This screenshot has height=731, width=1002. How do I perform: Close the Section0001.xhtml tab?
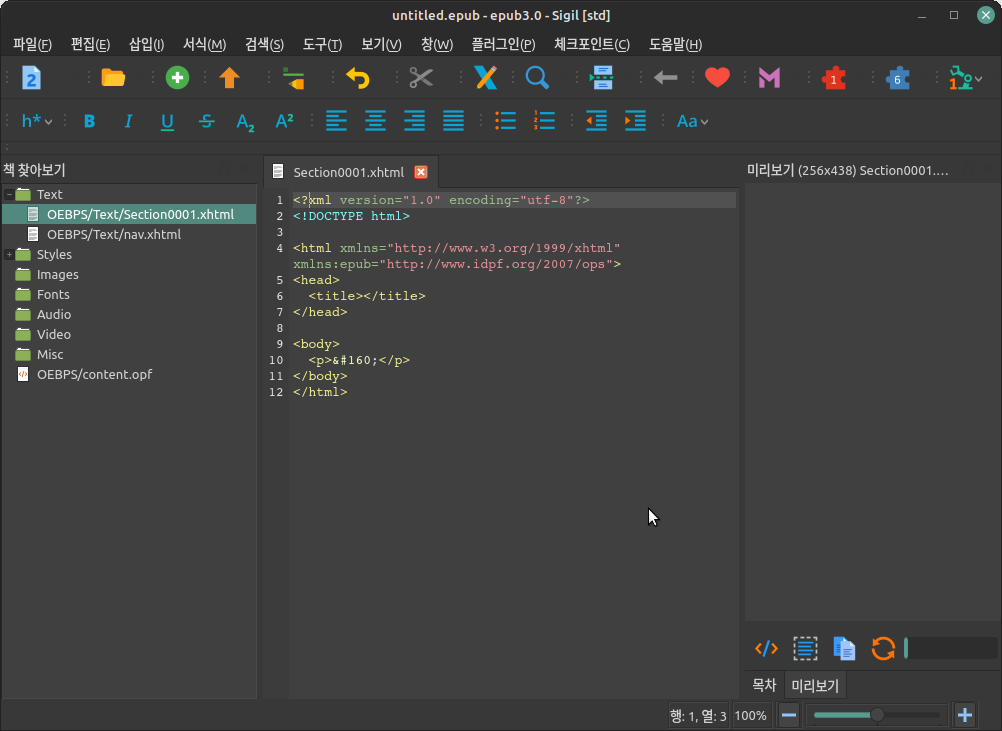421,172
